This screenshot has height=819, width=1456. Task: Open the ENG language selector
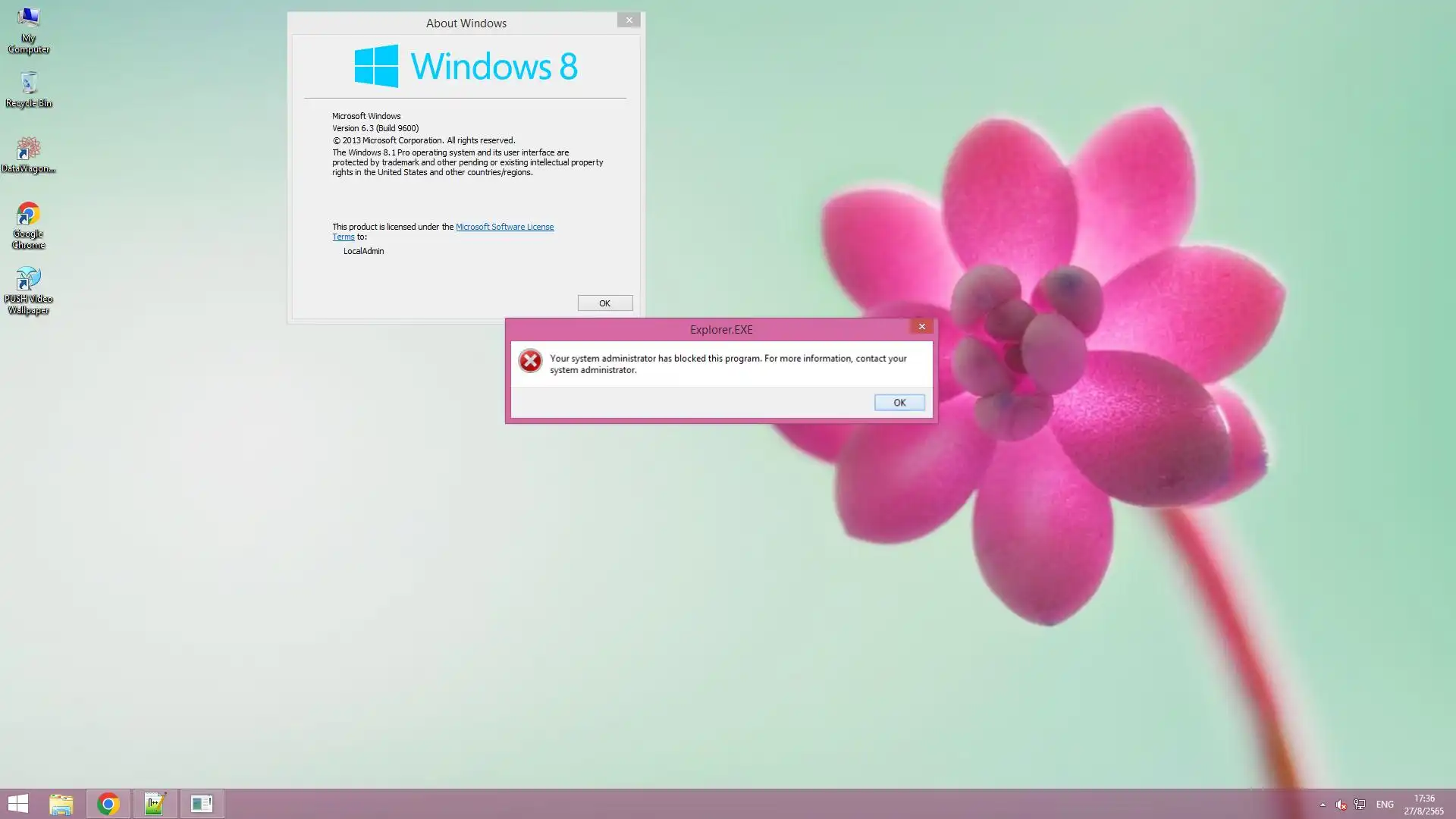click(1385, 805)
